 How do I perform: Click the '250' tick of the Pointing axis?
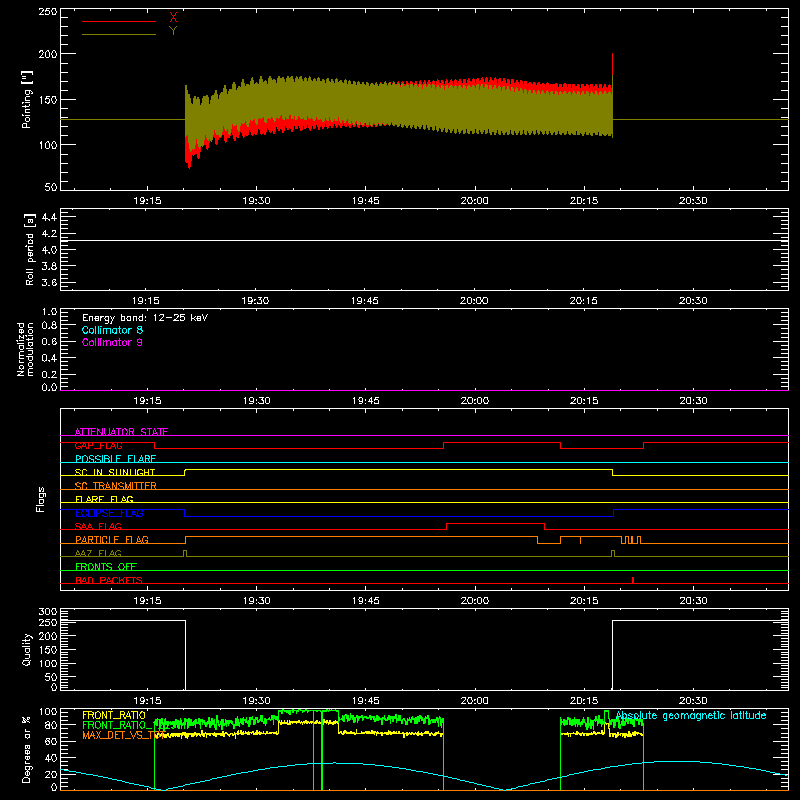(x=48, y=11)
